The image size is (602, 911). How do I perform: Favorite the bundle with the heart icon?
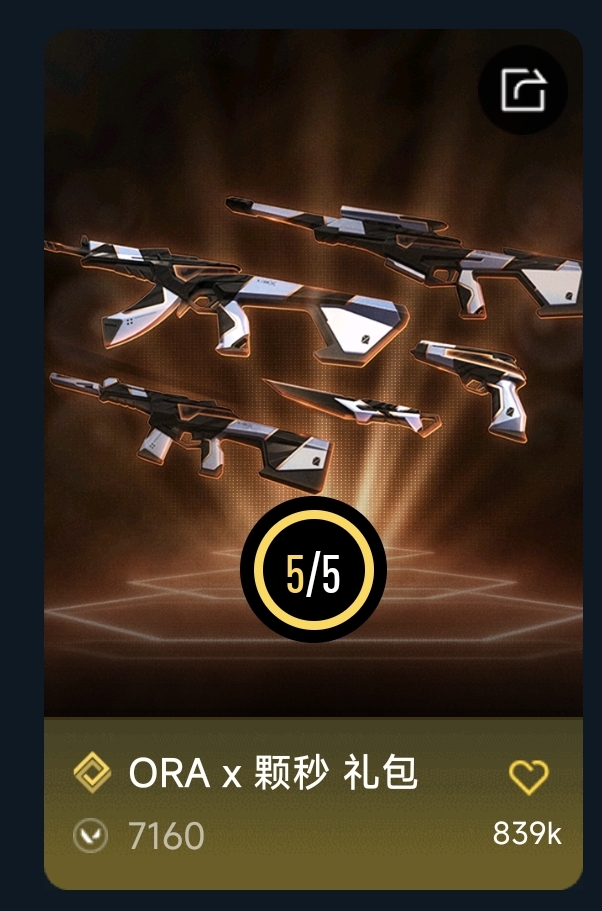[x=528, y=776]
